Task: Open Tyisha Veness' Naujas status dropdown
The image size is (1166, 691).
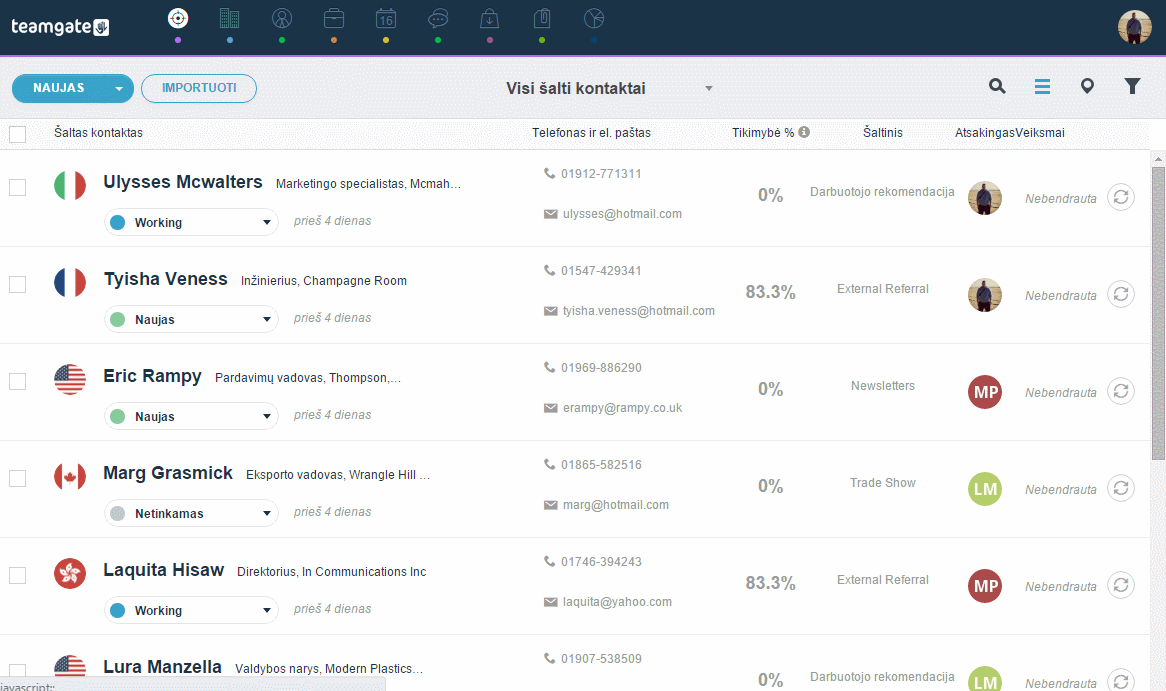Action: (x=191, y=319)
